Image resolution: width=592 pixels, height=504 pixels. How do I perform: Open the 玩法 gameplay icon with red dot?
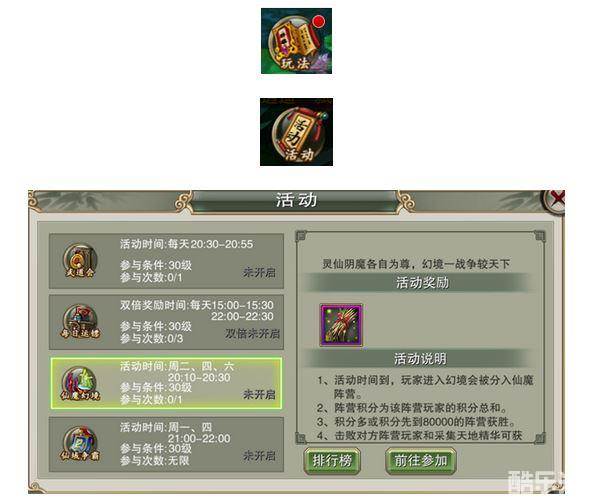coord(296,41)
